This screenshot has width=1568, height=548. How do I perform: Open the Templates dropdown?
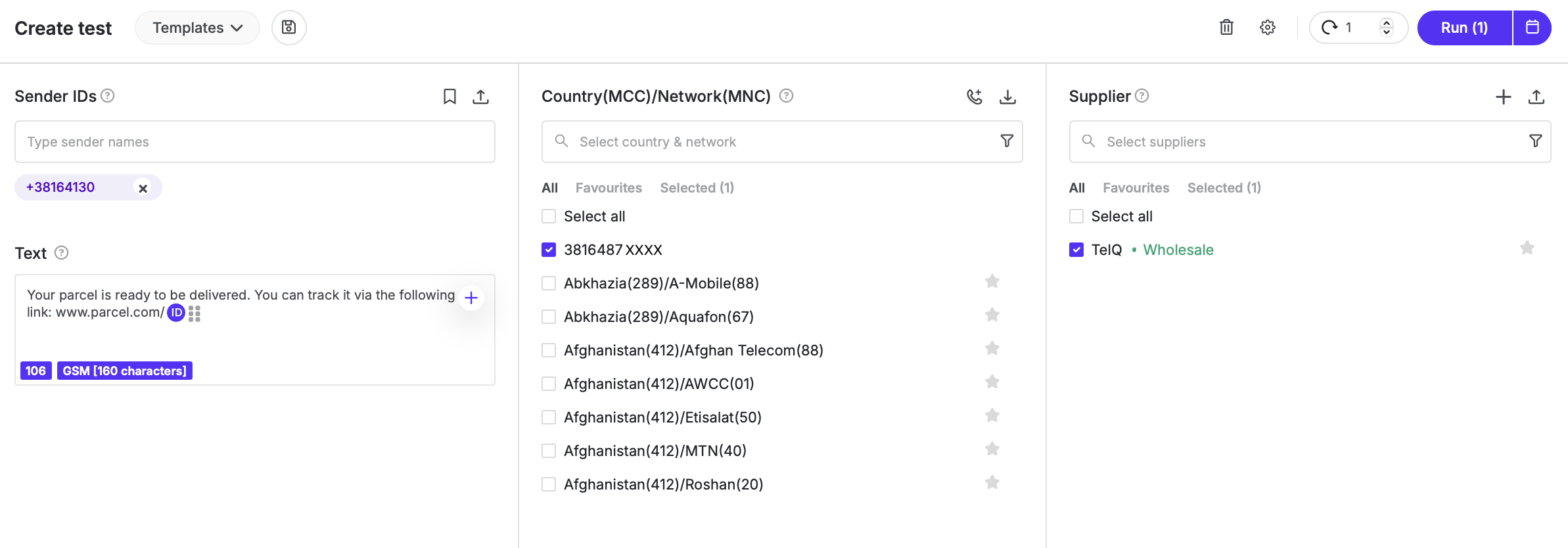[x=196, y=28]
